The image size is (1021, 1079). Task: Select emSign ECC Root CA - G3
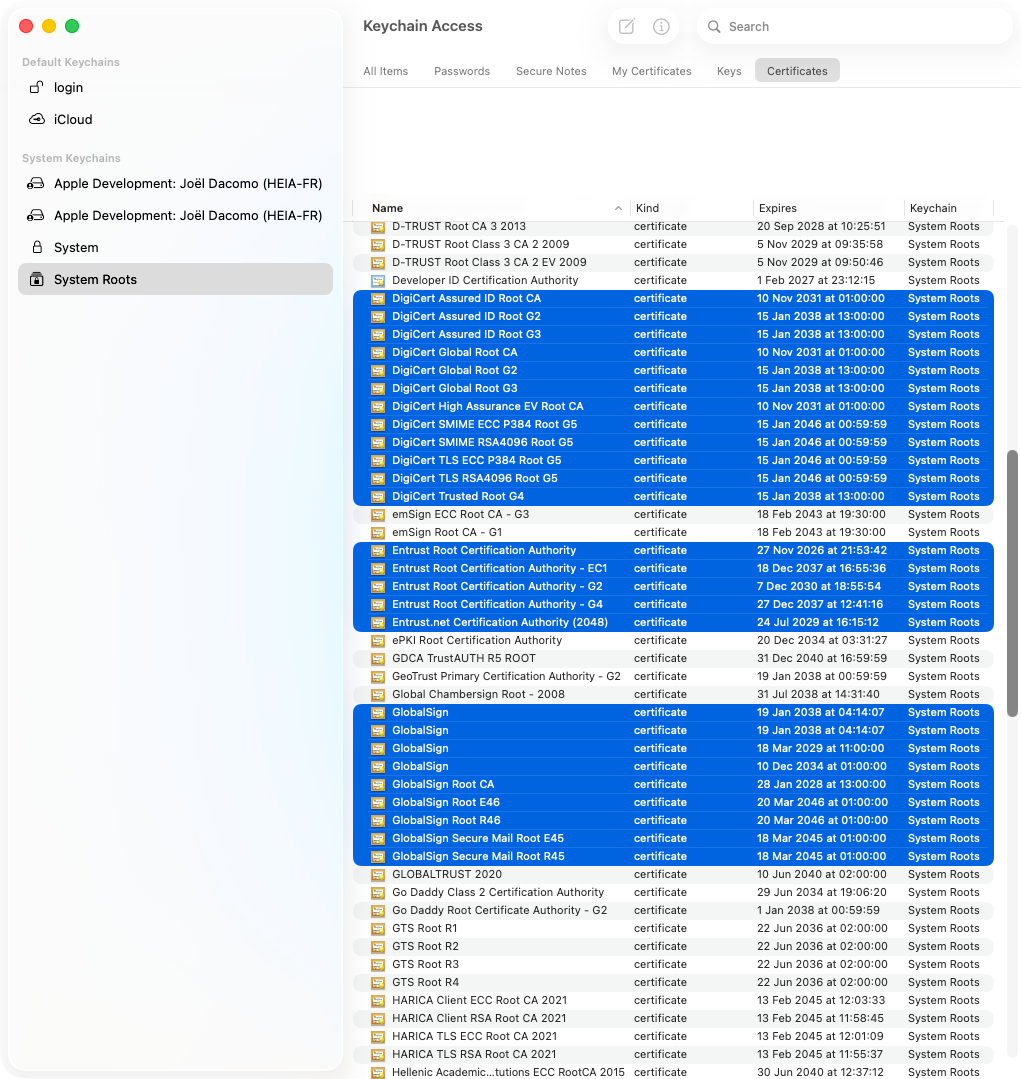pos(673,515)
